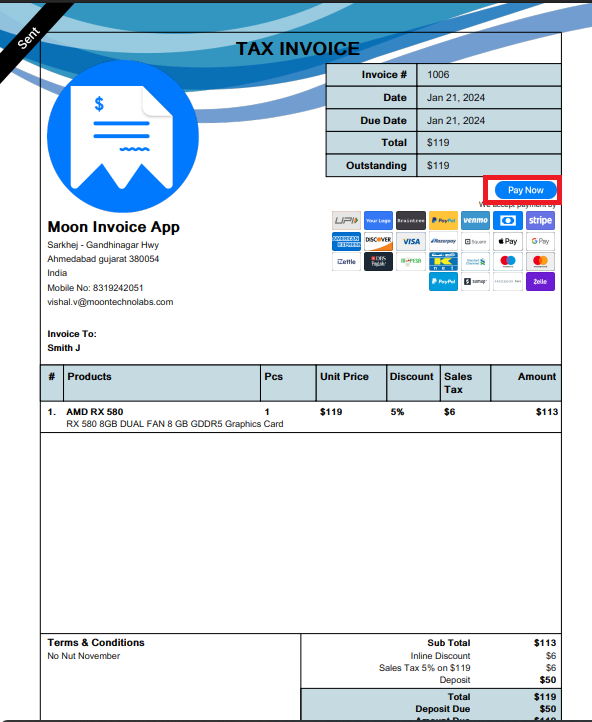Choose the DBS PayLah icon
592x722 pixels.
pyautogui.click(x=378, y=262)
